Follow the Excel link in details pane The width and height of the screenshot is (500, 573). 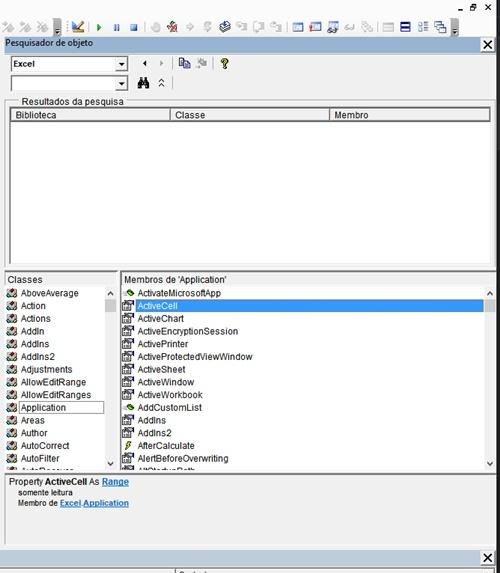(x=71, y=503)
